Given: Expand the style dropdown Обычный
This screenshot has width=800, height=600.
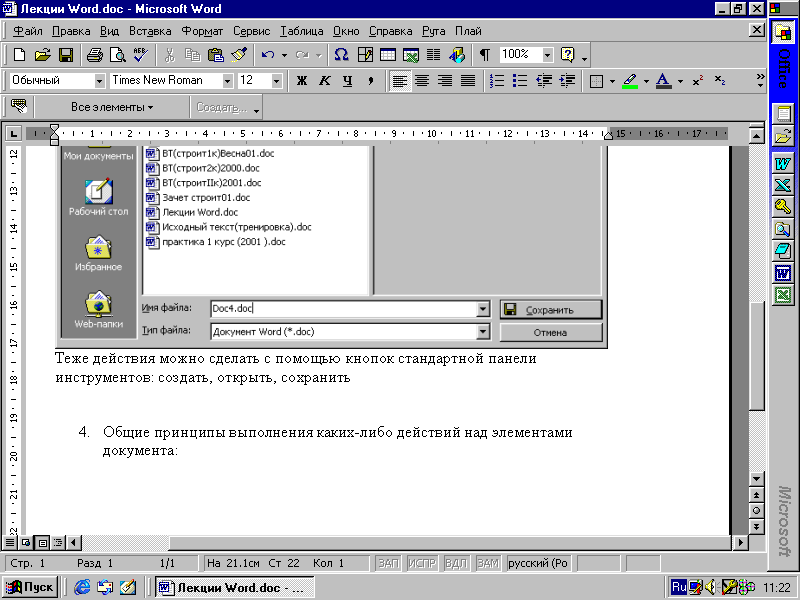Looking at the screenshot, I should pos(99,81).
